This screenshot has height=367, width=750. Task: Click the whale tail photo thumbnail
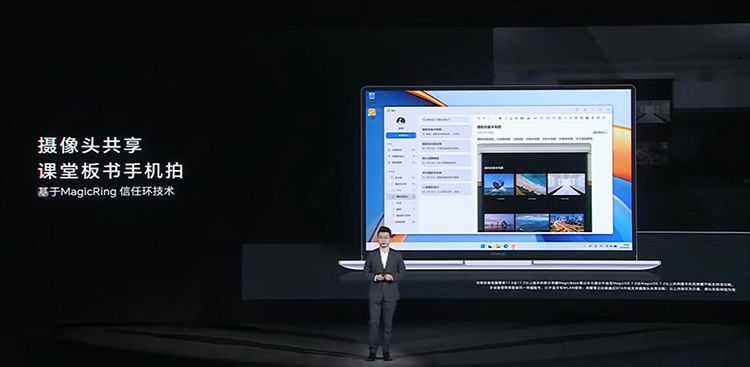(x=499, y=184)
